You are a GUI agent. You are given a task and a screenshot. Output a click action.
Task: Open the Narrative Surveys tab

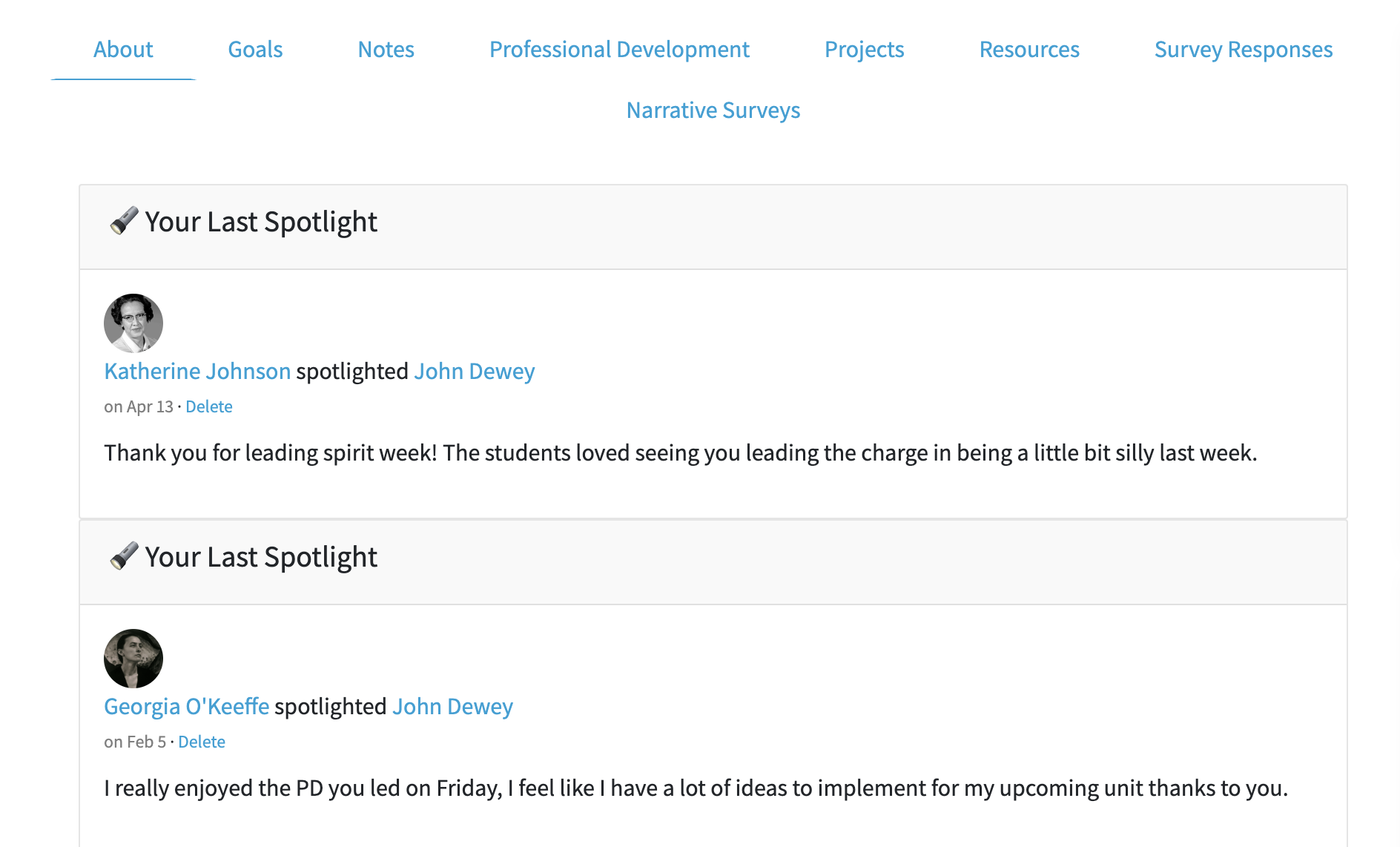(x=713, y=111)
